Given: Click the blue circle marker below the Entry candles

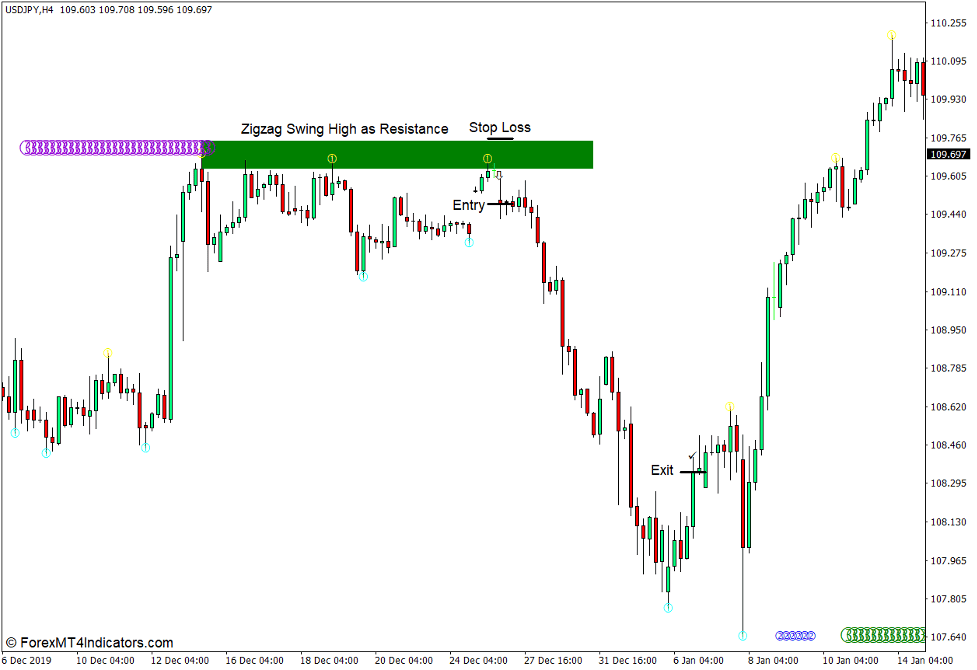Looking at the screenshot, I should click(x=468, y=241).
